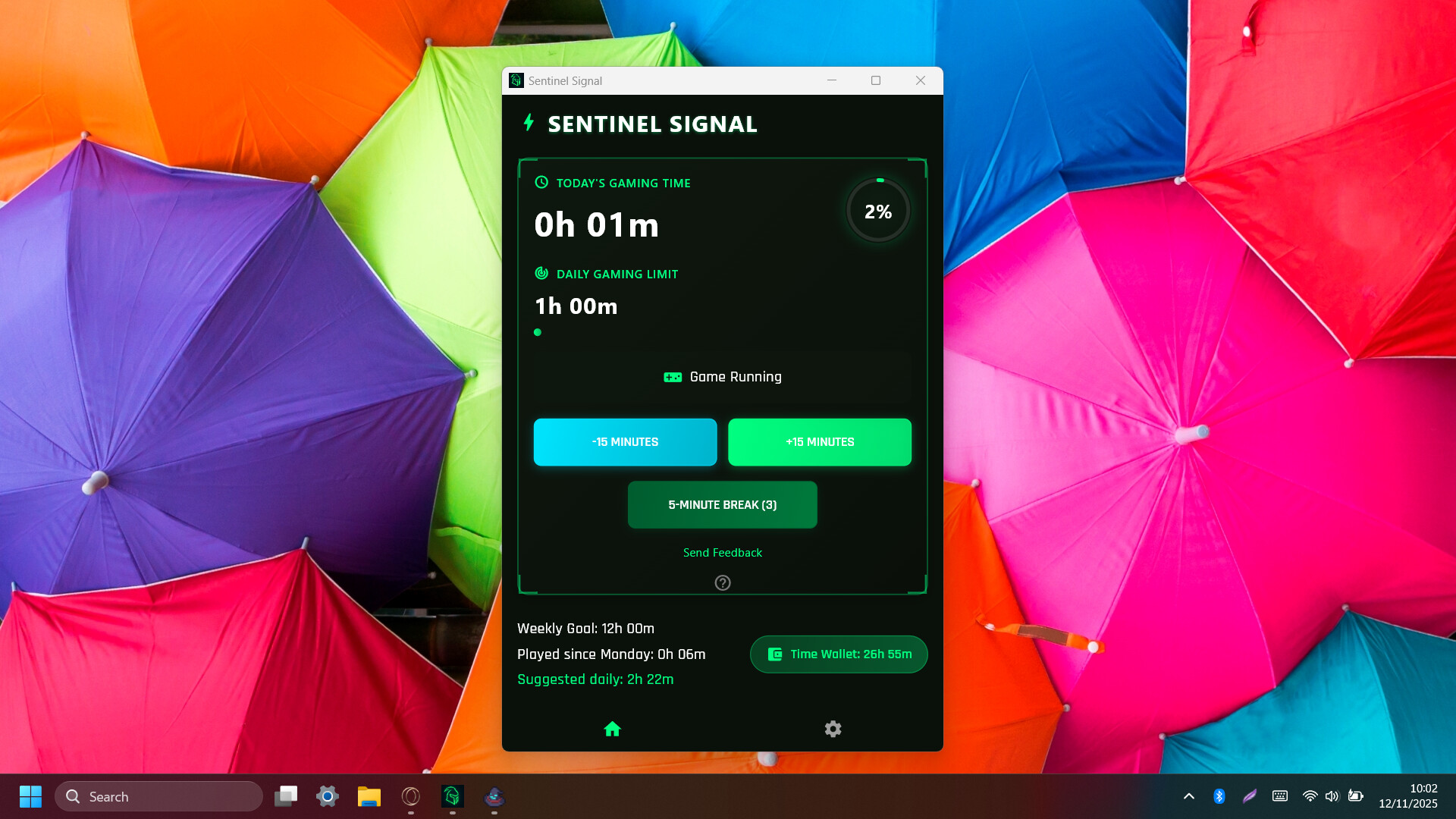This screenshot has height=819, width=1456.
Task: Open Sentinel Signal from the taskbar
Action: [x=453, y=795]
